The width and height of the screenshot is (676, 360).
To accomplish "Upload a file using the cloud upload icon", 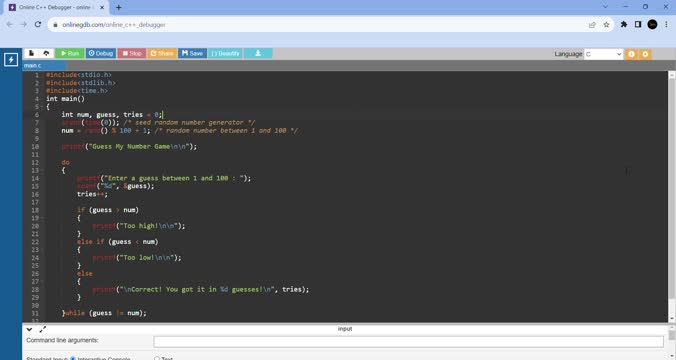I will [46, 53].
